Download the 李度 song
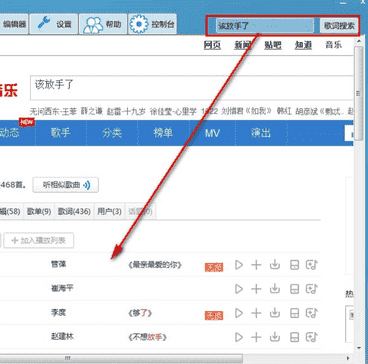The width and height of the screenshot is (368, 364). coord(275,313)
